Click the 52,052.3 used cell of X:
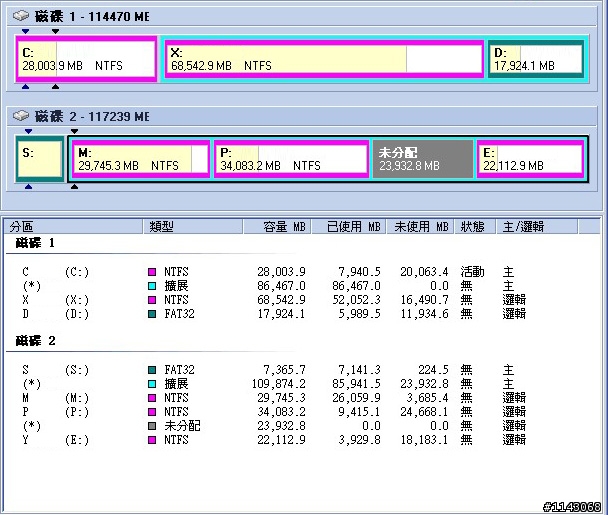The height and width of the screenshot is (515, 608). (356, 300)
